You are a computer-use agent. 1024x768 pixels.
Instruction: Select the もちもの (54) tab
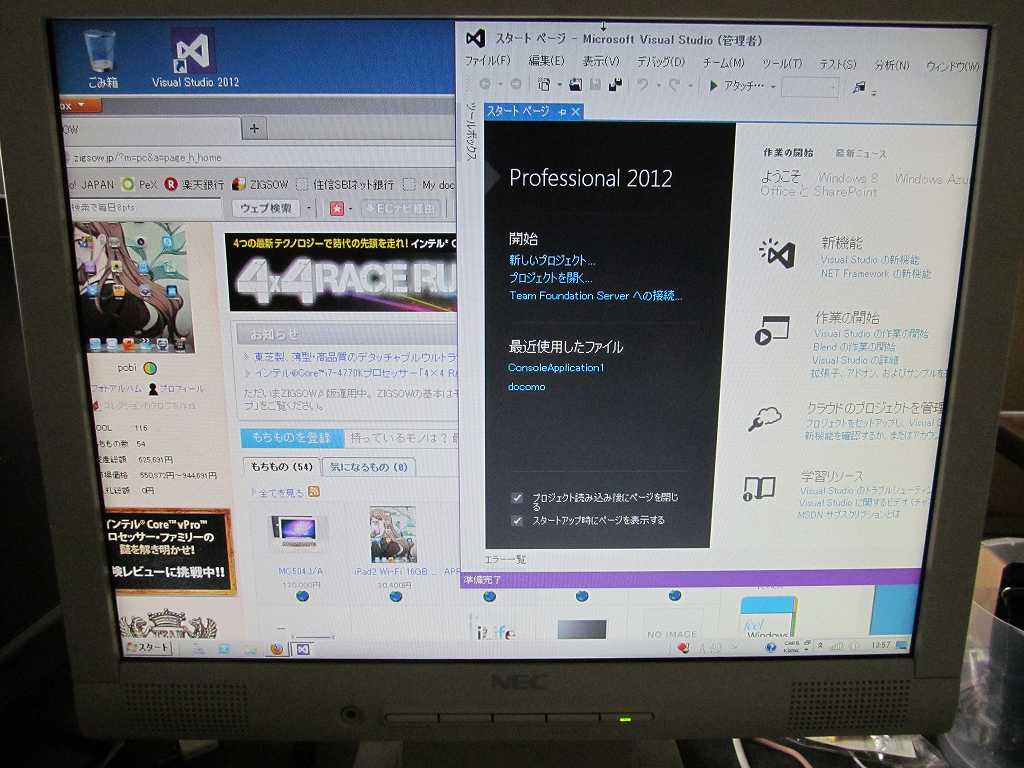tap(281, 466)
